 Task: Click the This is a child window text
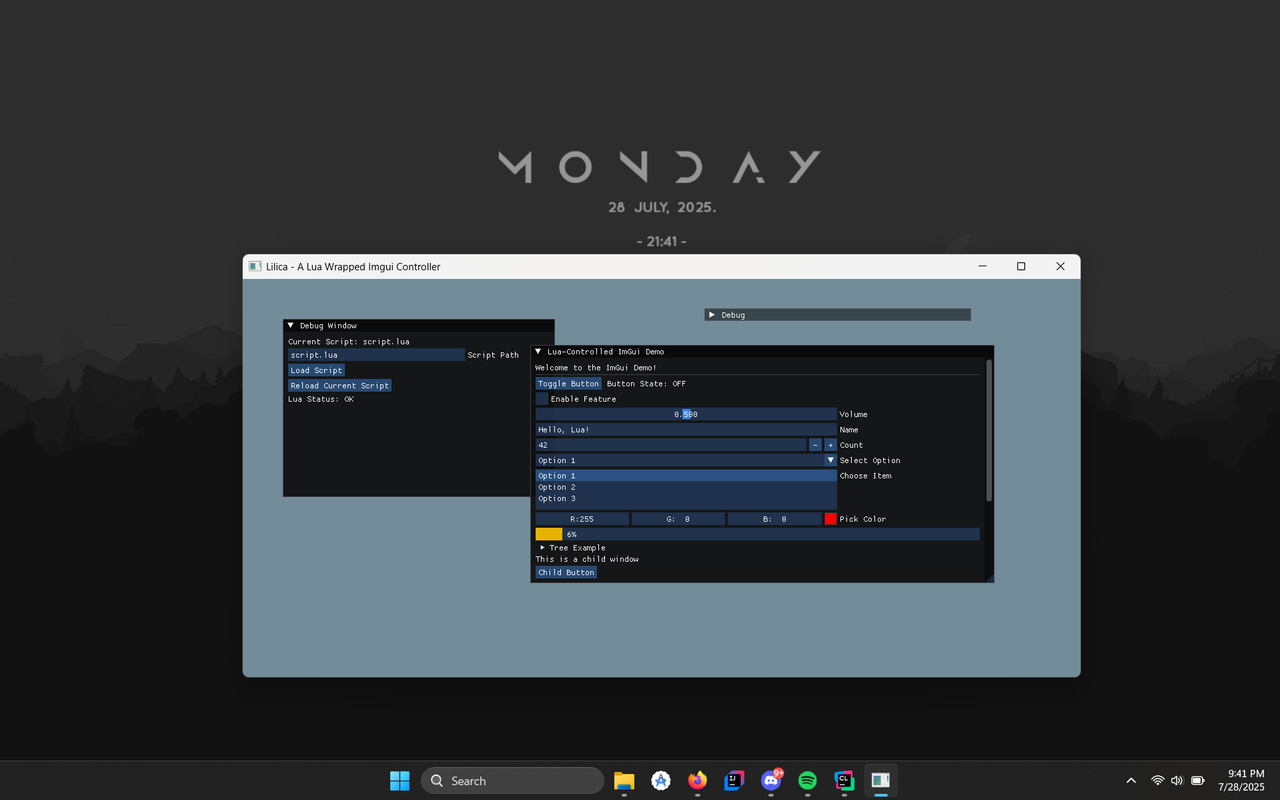point(587,559)
